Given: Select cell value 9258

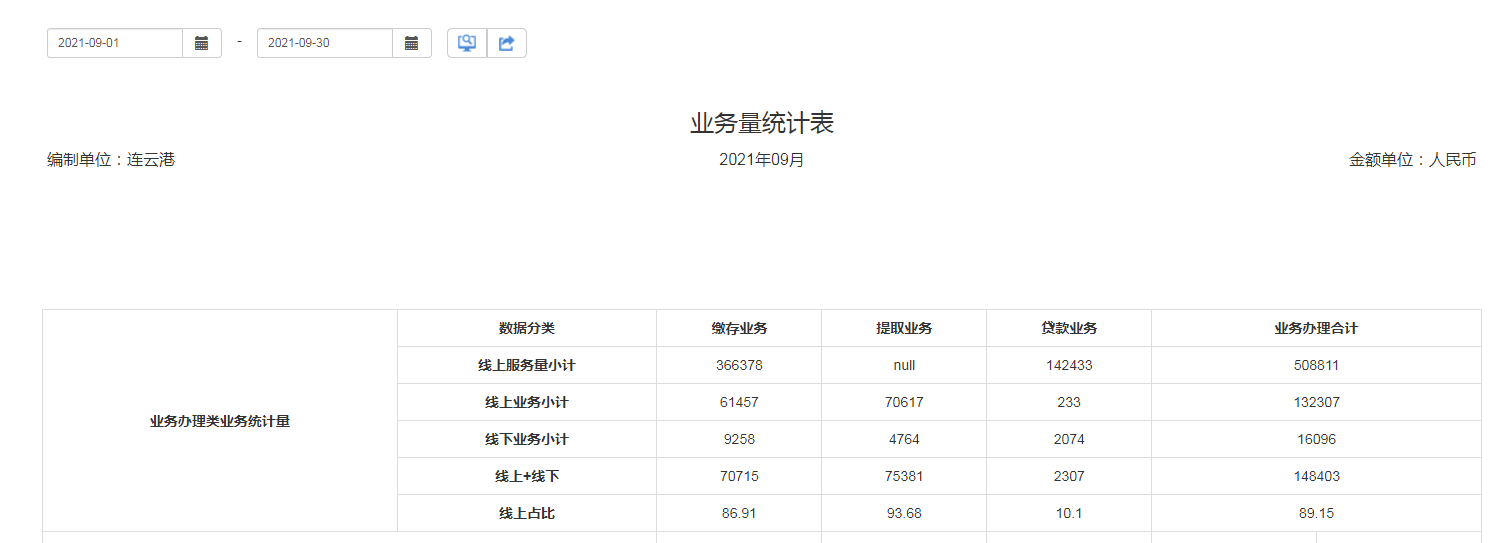Looking at the screenshot, I should pyautogui.click(x=739, y=439).
